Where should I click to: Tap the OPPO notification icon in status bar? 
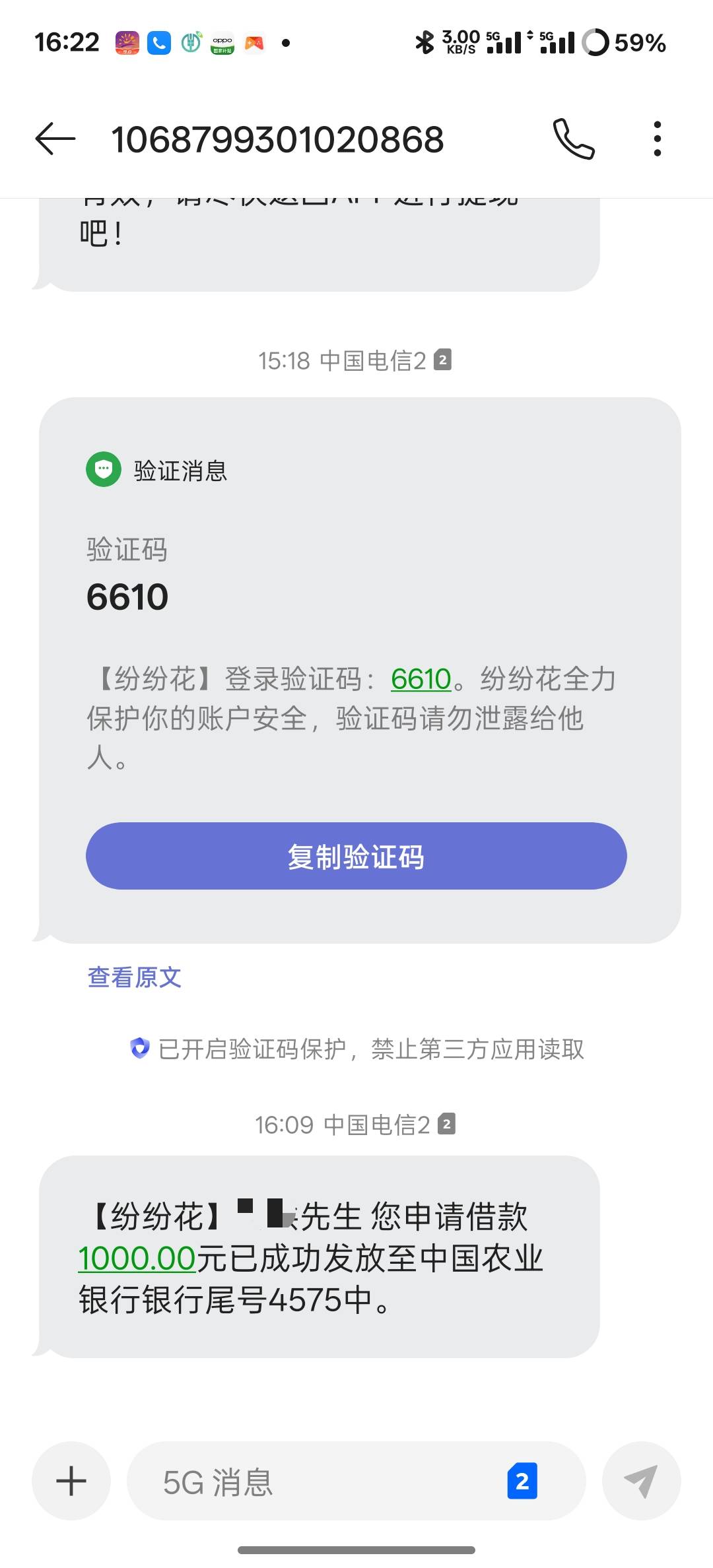tap(222, 43)
